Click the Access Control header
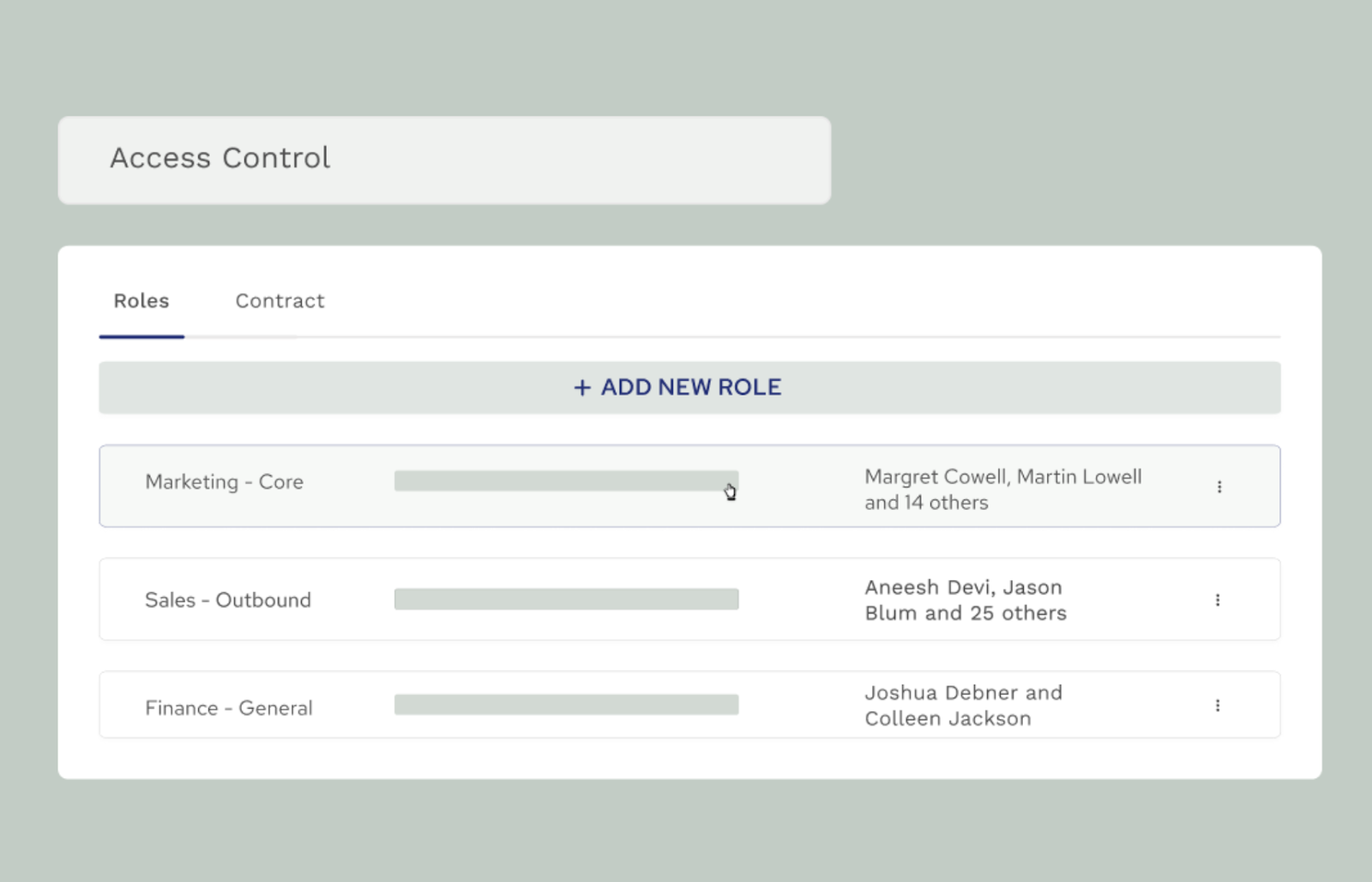 coord(220,158)
